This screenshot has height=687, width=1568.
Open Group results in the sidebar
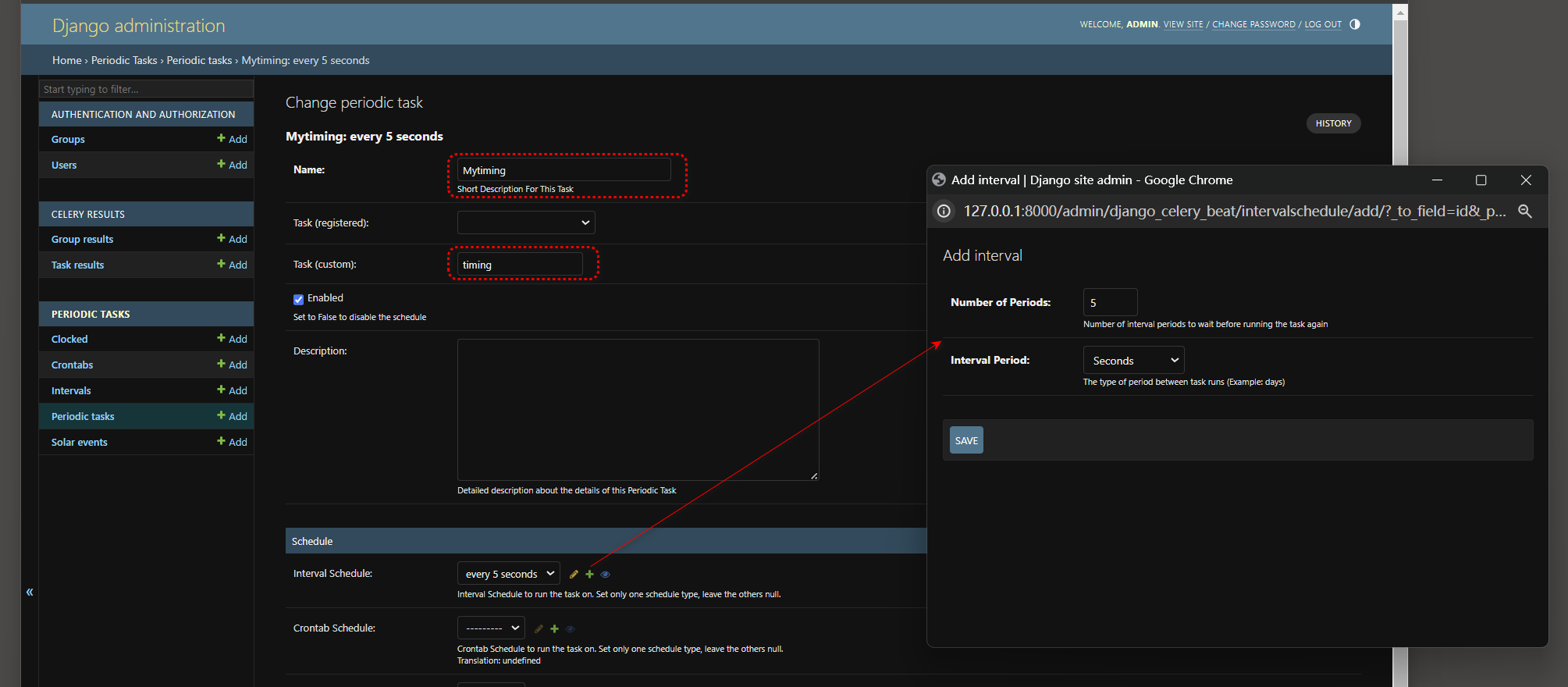(x=82, y=239)
